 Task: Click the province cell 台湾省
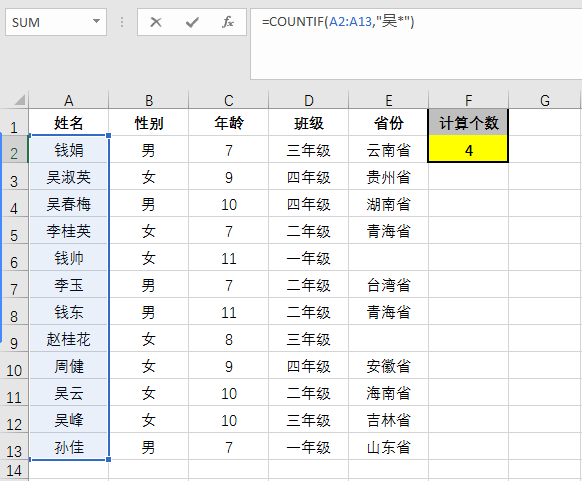(x=388, y=285)
